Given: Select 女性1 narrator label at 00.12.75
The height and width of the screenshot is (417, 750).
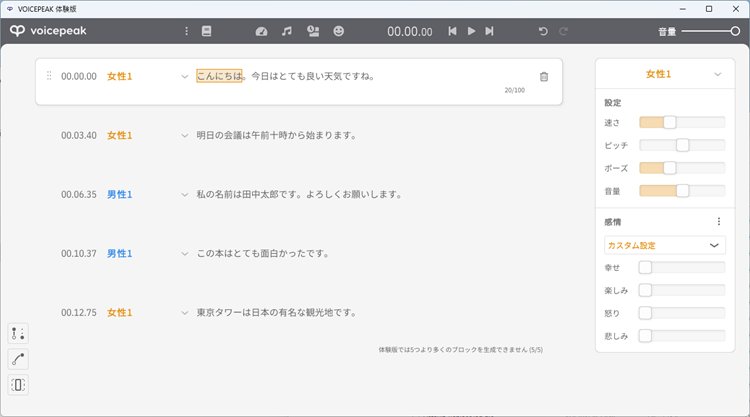Looking at the screenshot, I should coord(120,312).
